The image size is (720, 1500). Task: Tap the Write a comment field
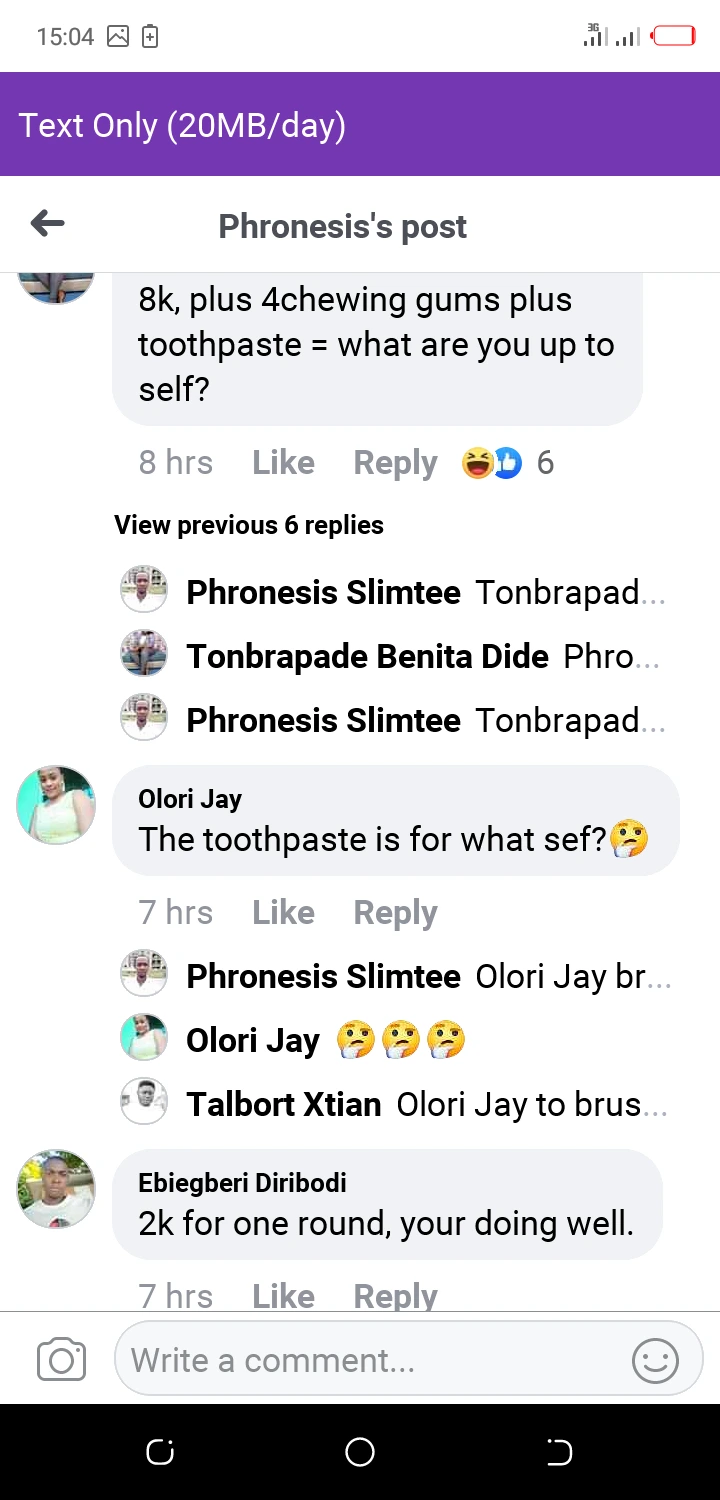coord(370,1360)
